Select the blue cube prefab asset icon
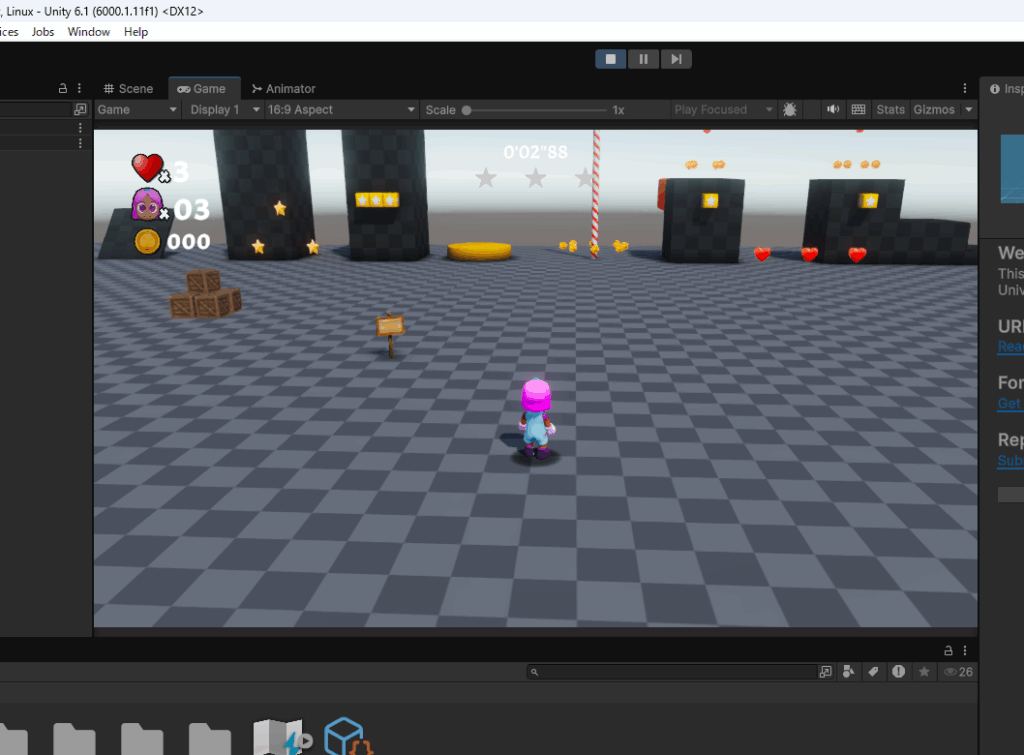Viewport: 1024px width, 755px height. (347, 737)
